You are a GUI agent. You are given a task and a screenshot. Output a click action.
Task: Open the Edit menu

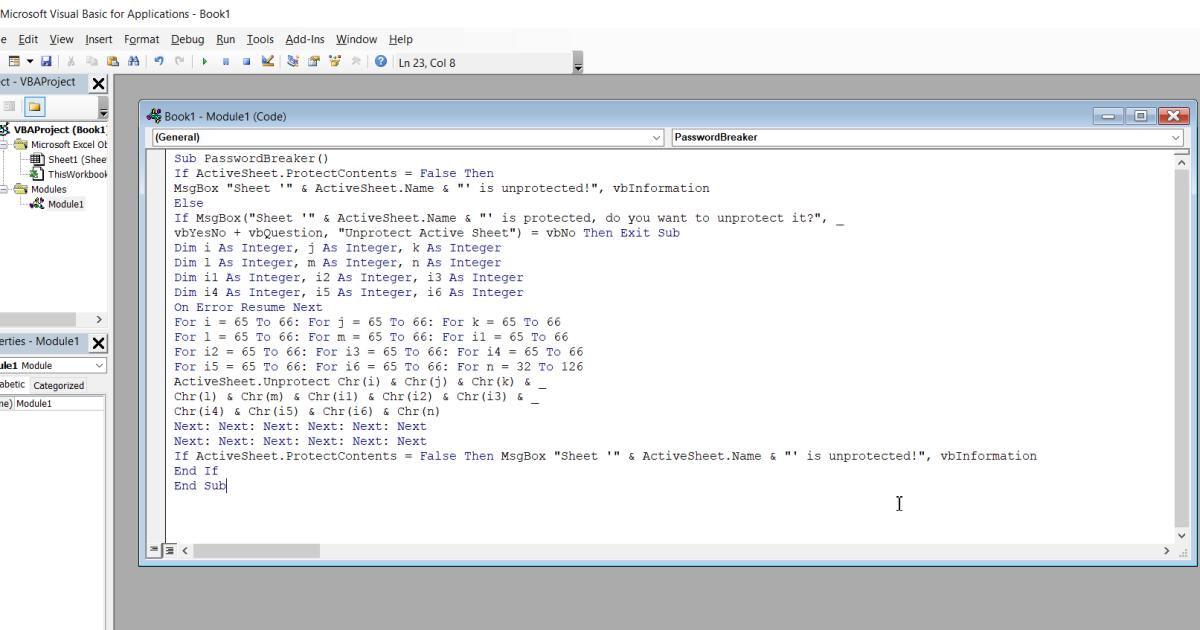[x=28, y=39]
